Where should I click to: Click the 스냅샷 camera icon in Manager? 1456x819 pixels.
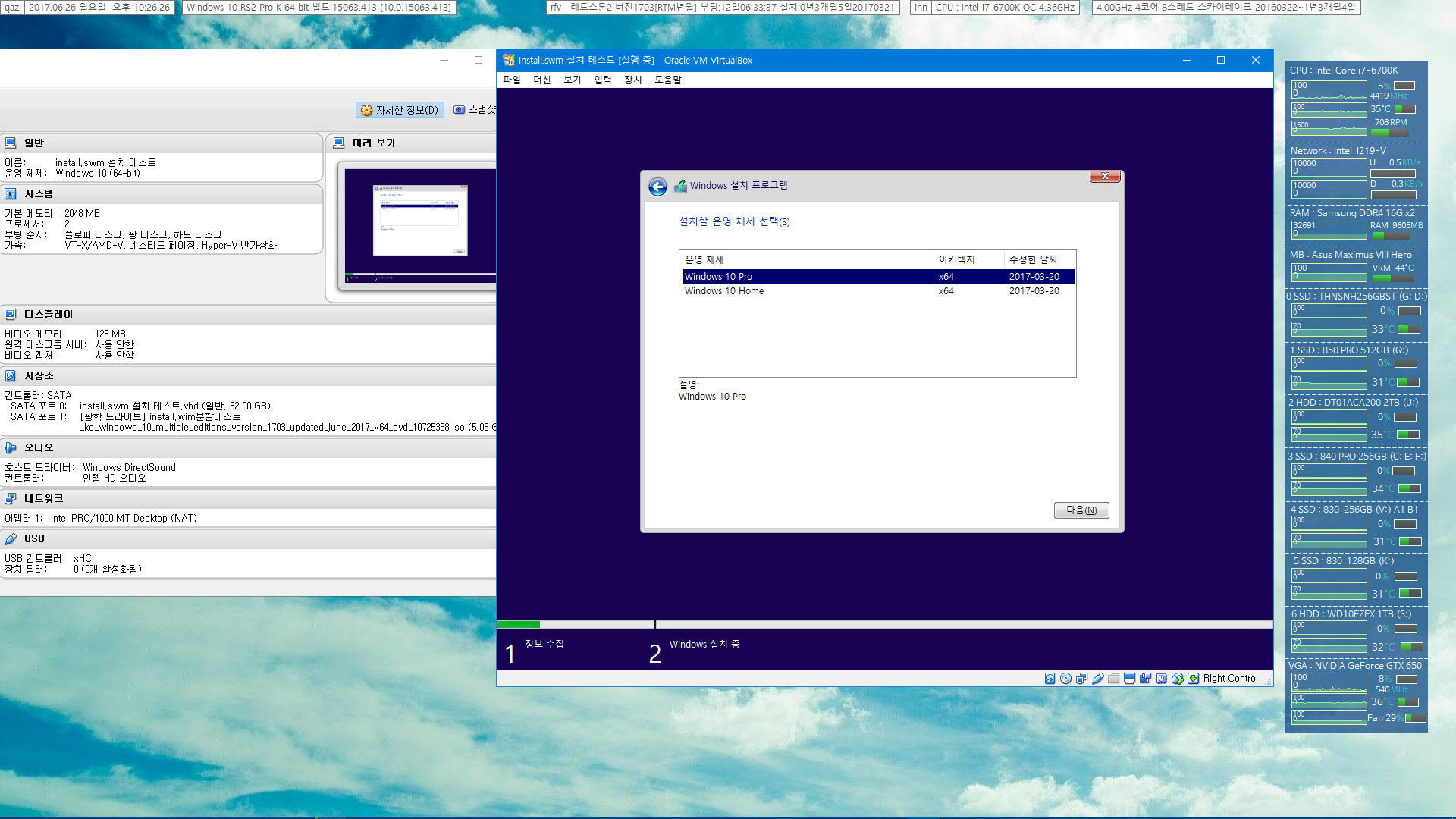point(459,110)
